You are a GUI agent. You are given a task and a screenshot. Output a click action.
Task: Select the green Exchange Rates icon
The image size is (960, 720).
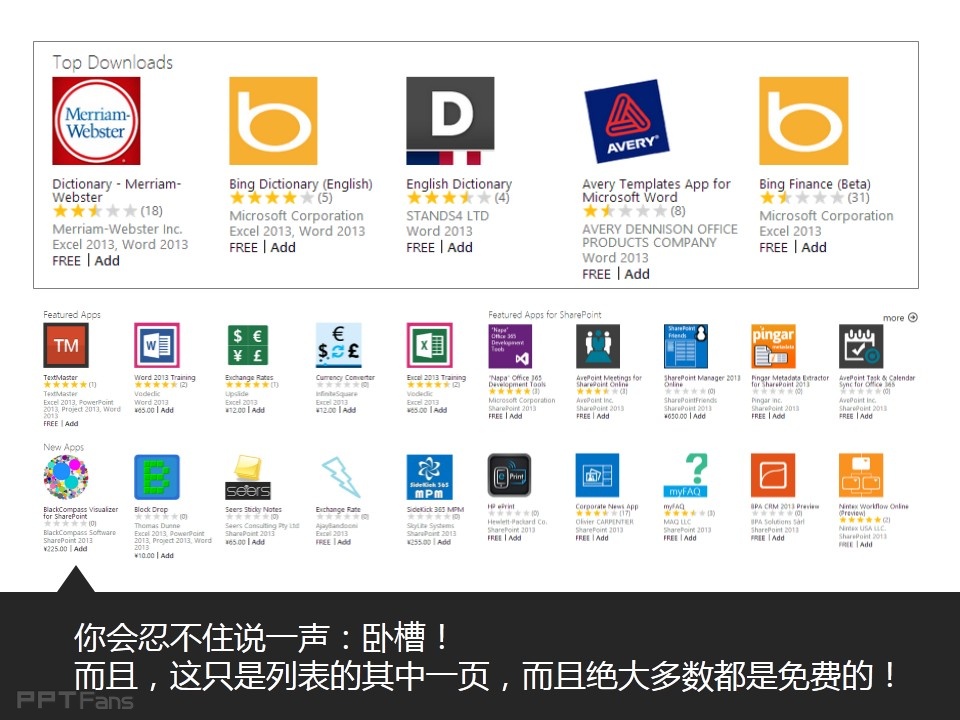pos(247,346)
